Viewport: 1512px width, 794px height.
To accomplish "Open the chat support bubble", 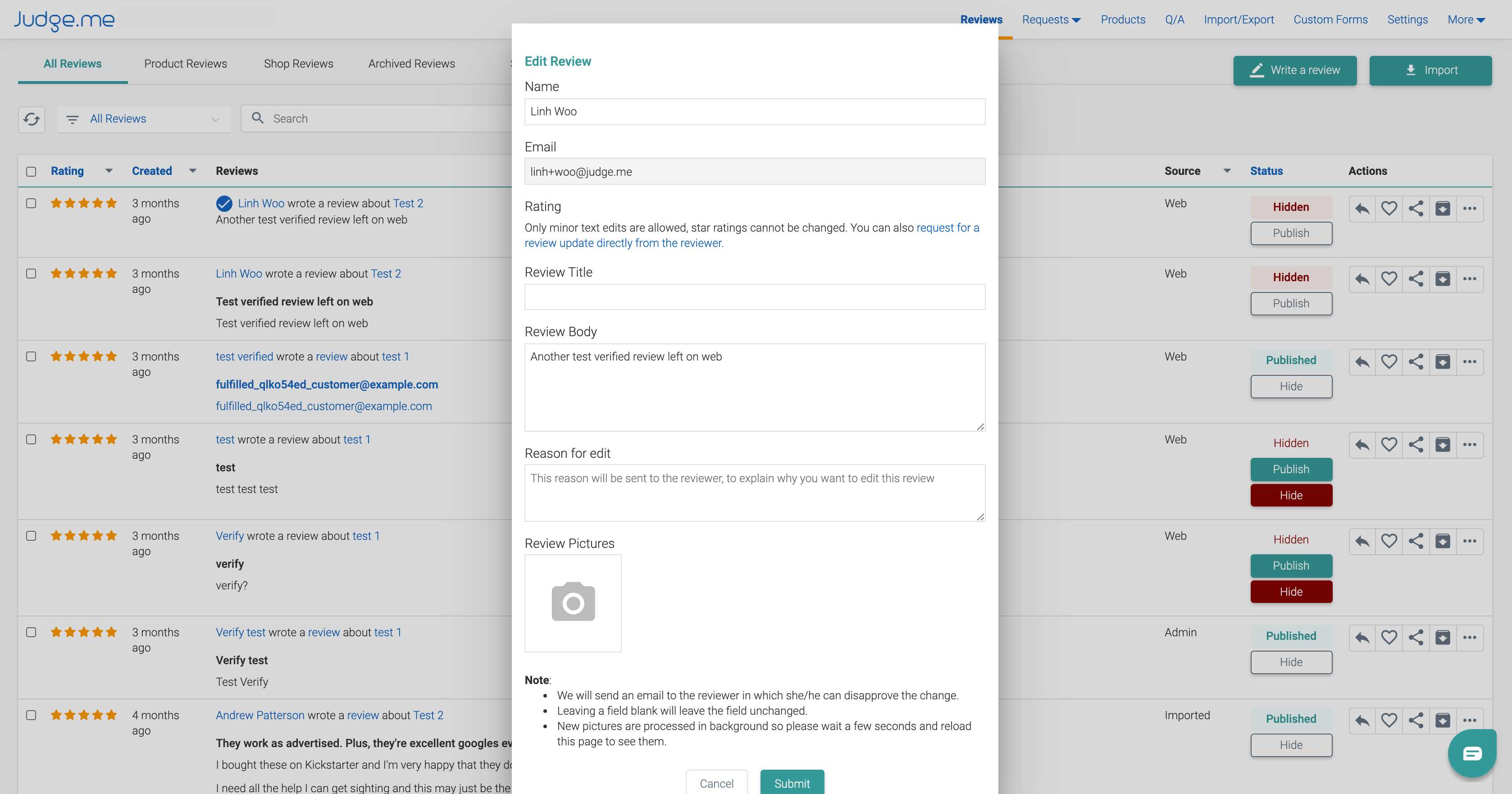I will click(1472, 753).
